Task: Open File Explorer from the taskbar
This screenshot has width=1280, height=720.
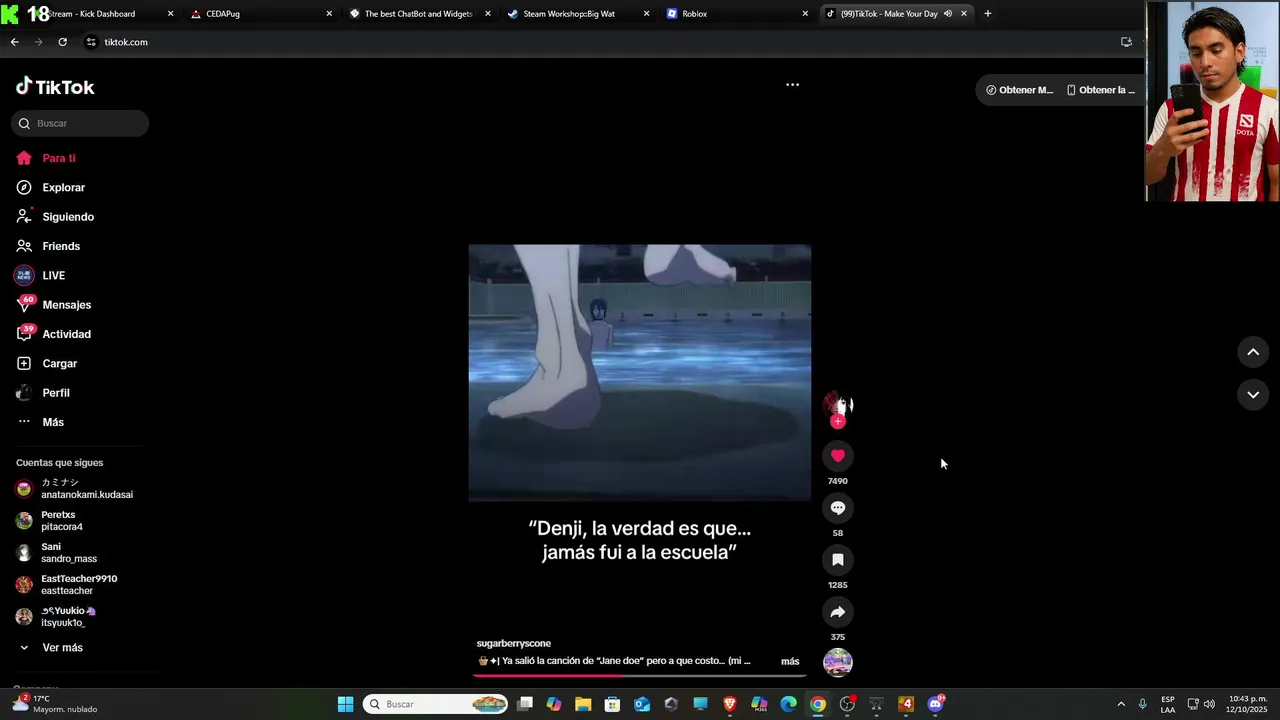Action: coord(583,704)
